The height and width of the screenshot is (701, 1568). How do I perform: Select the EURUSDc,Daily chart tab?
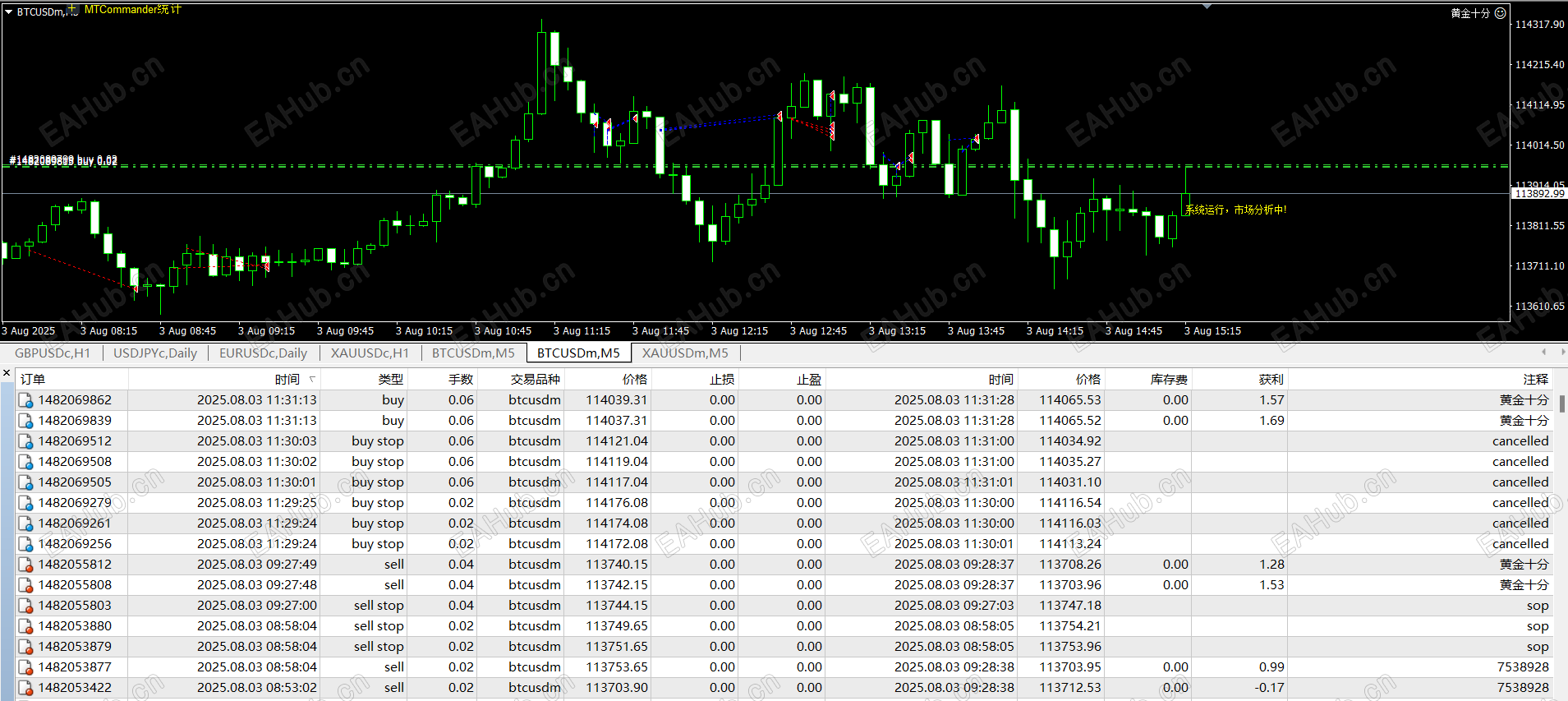point(263,353)
